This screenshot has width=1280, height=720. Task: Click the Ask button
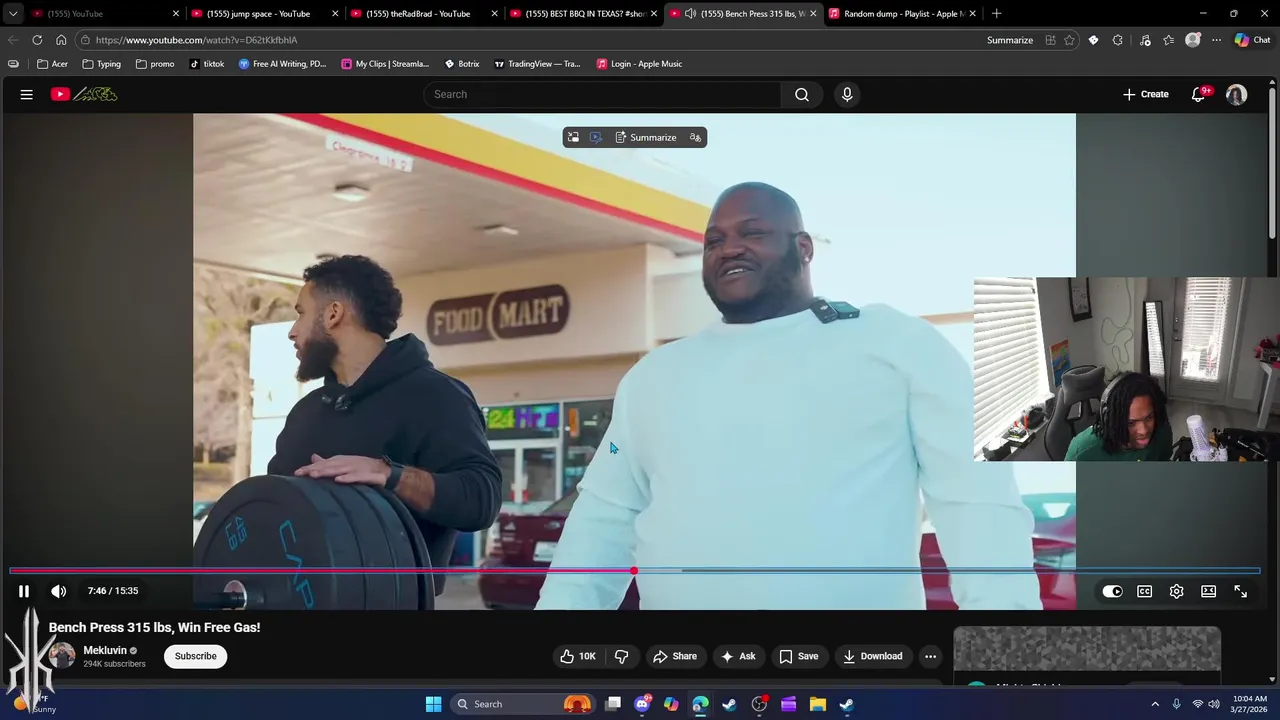738,656
